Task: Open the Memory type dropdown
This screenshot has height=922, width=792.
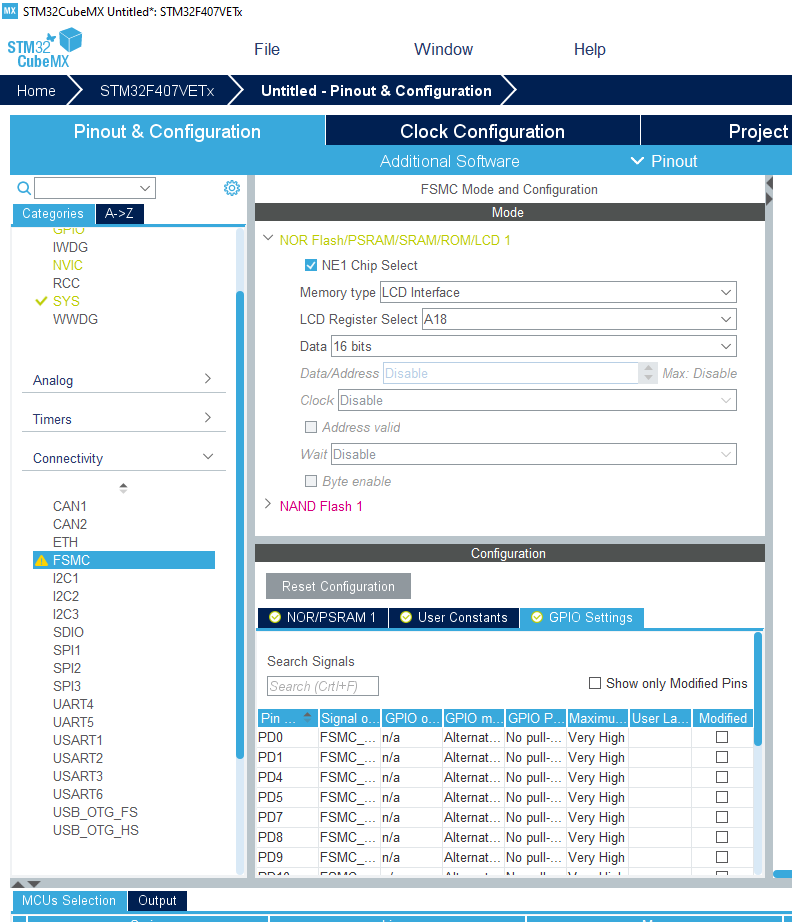Action: coord(558,292)
